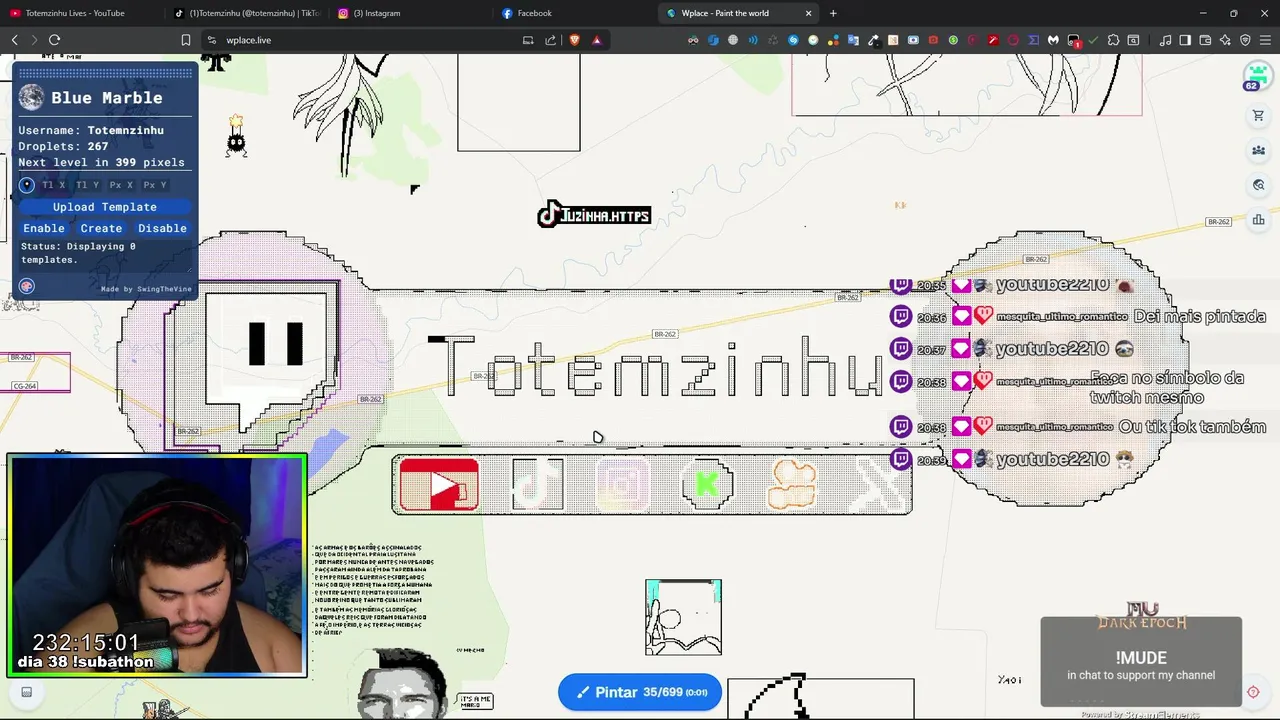Viewport: 1280px width, 720px height.
Task: Switch to the TikTok tab
Action: (x=245, y=13)
